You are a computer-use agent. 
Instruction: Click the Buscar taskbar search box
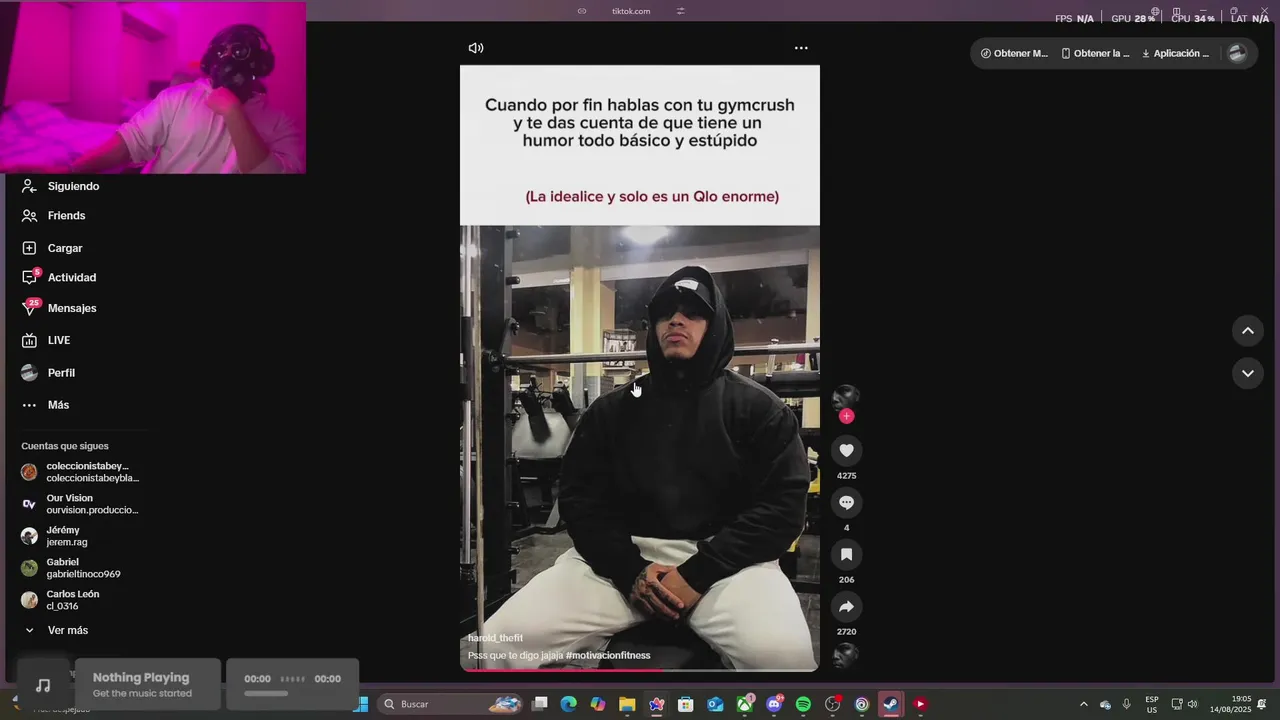[x=449, y=704]
